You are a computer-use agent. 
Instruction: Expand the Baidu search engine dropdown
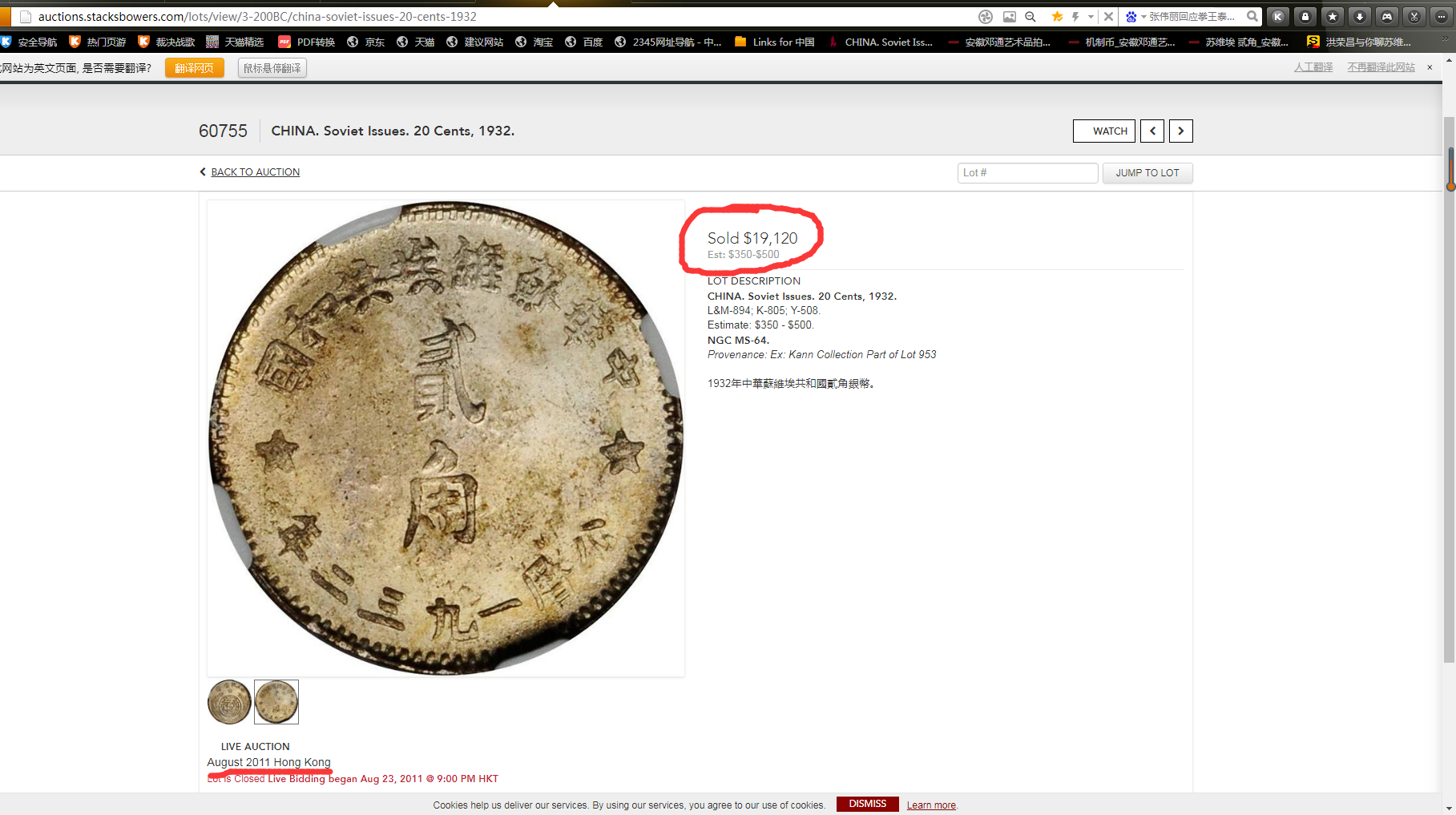click(1143, 17)
